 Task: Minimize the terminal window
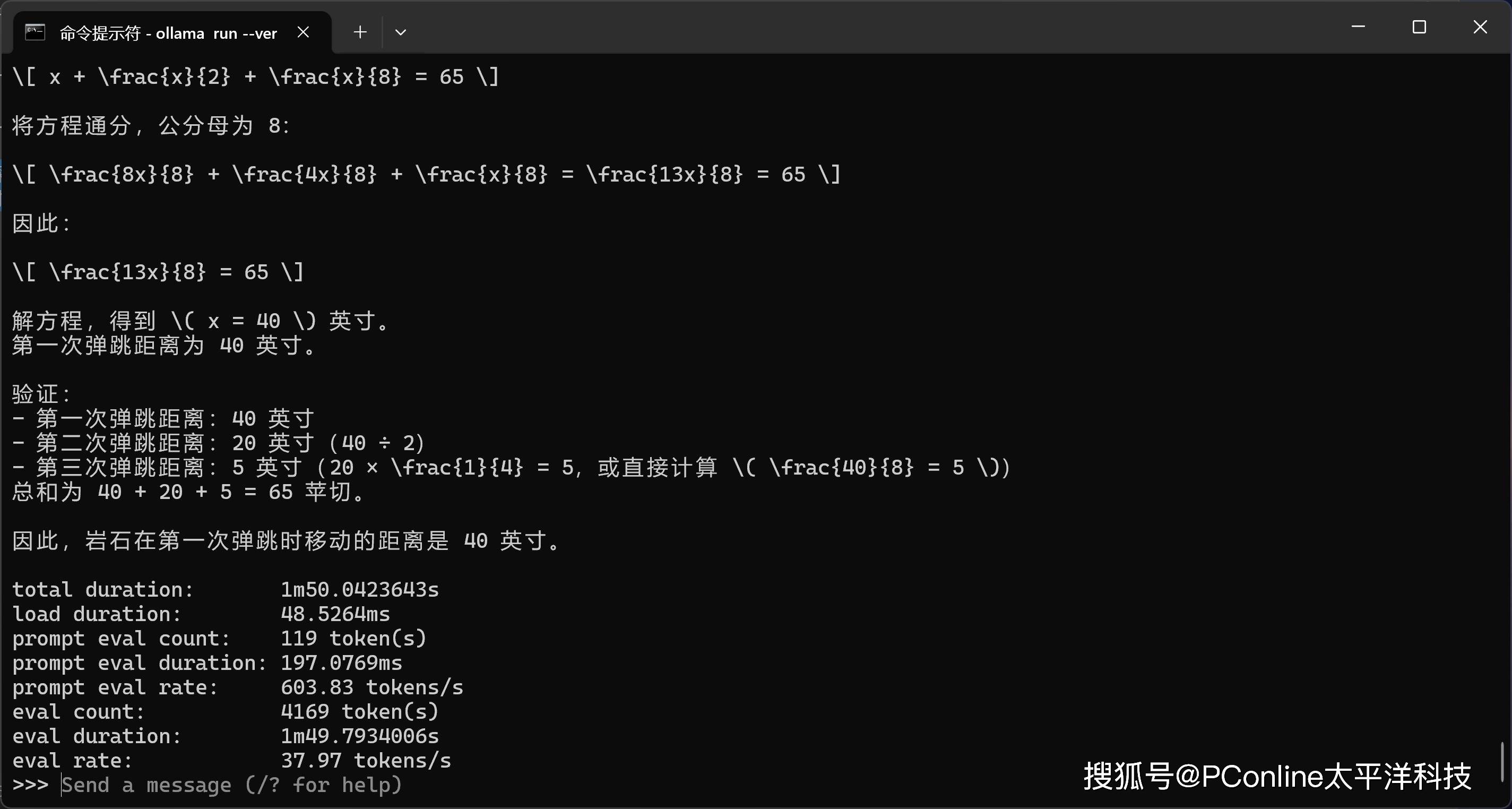[x=1358, y=27]
